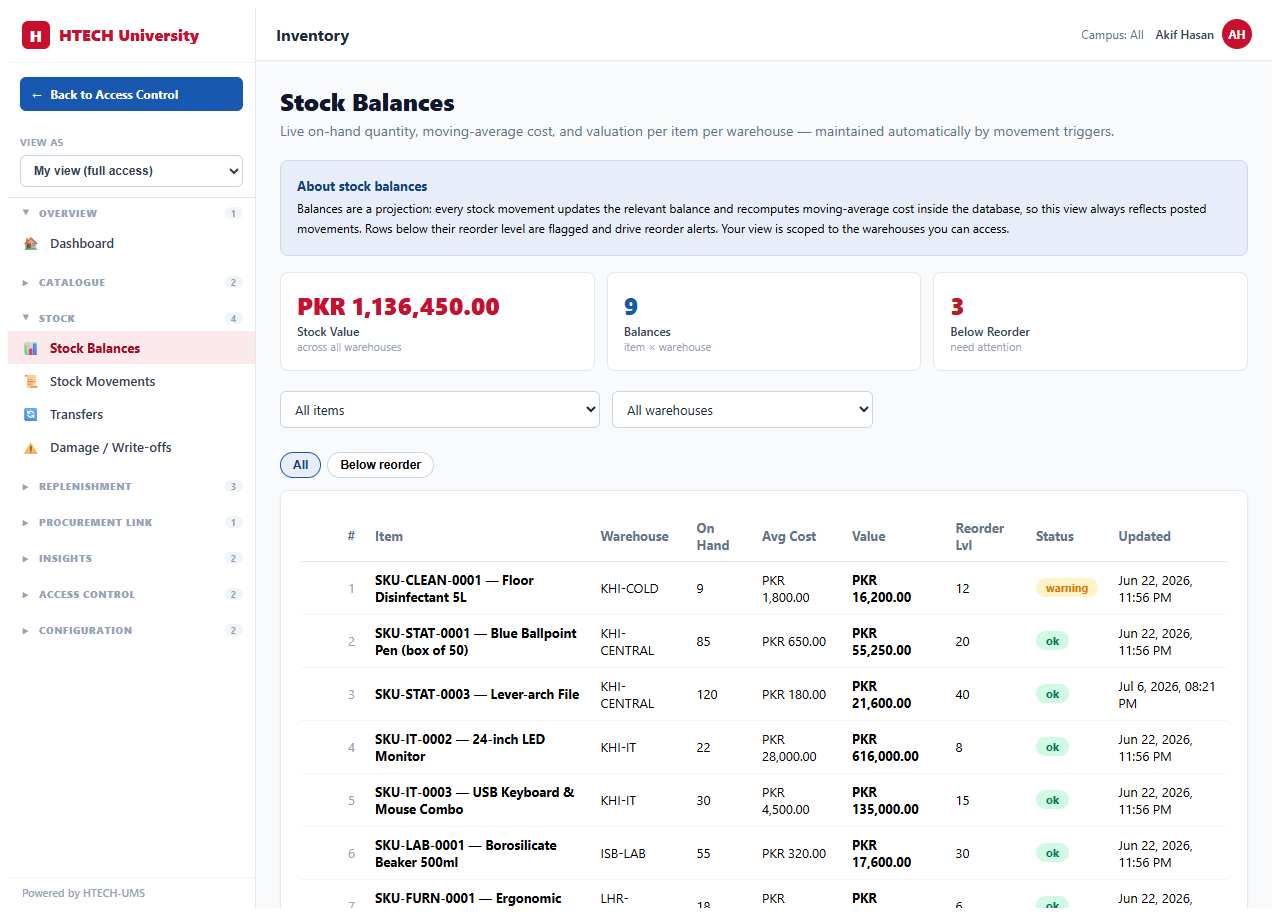The width and height of the screenshot is (1280, 916).
Task: Click the 9 Balances summary card
Action: (x=764, y=322)
